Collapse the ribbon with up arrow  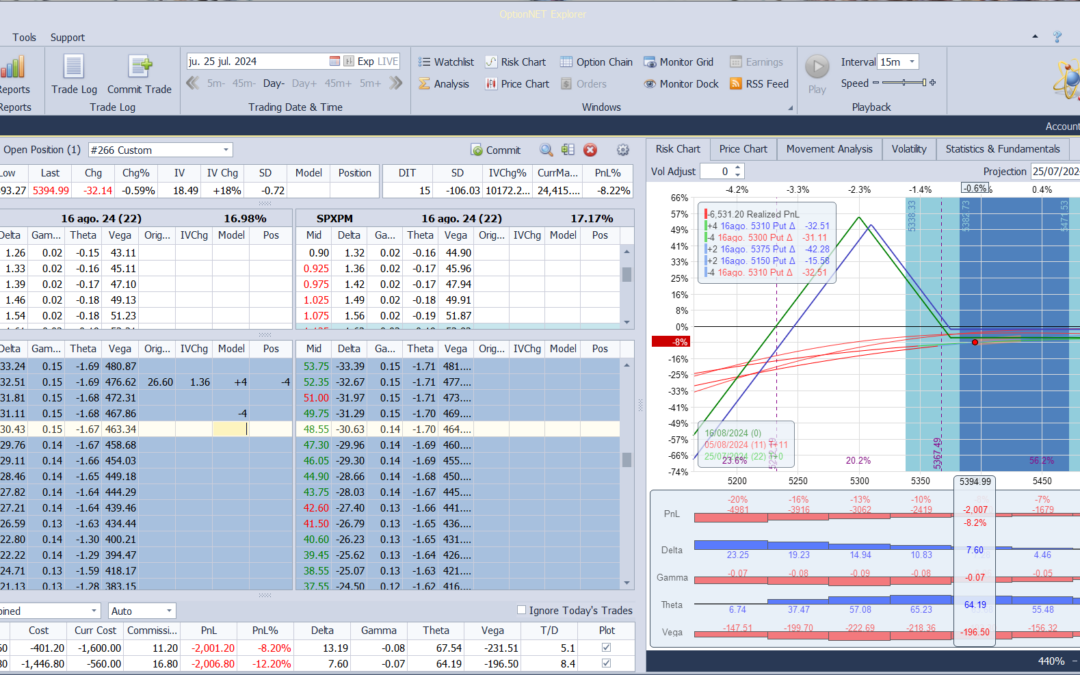pos(1035,37)
